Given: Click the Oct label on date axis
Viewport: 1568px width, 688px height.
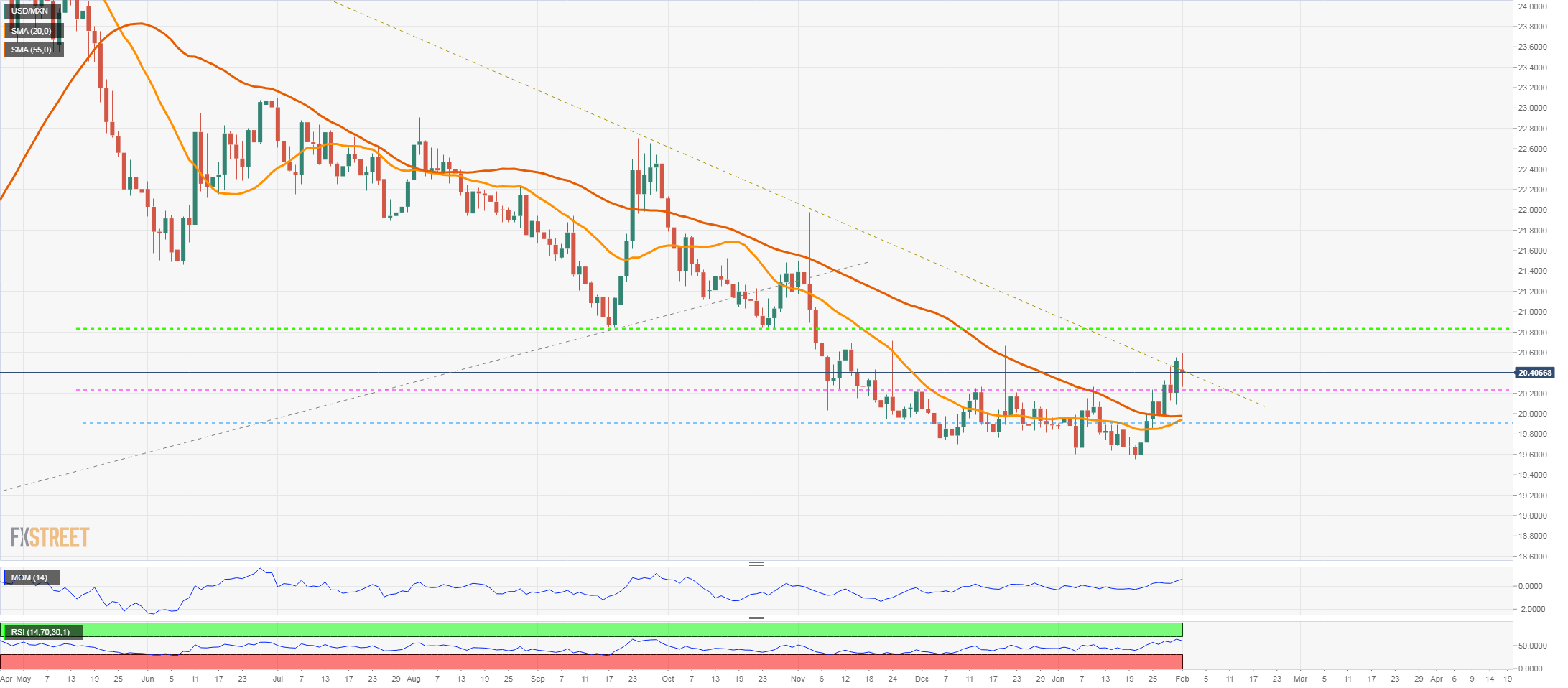Looking at the screenshot, I should click(668, 679).
